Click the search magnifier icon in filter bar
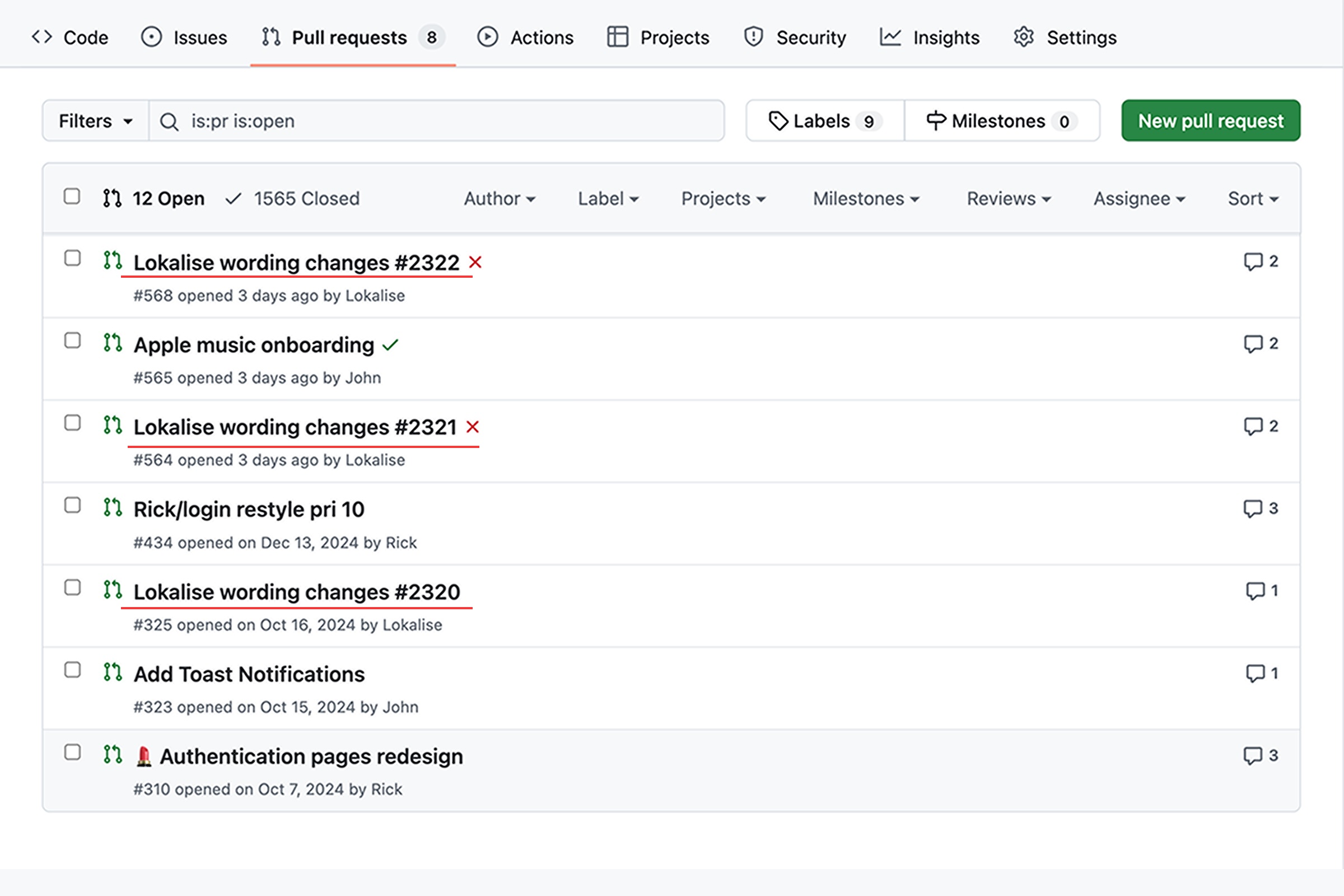Screen dimensions: 1344x896 click(x=169, y=121)
